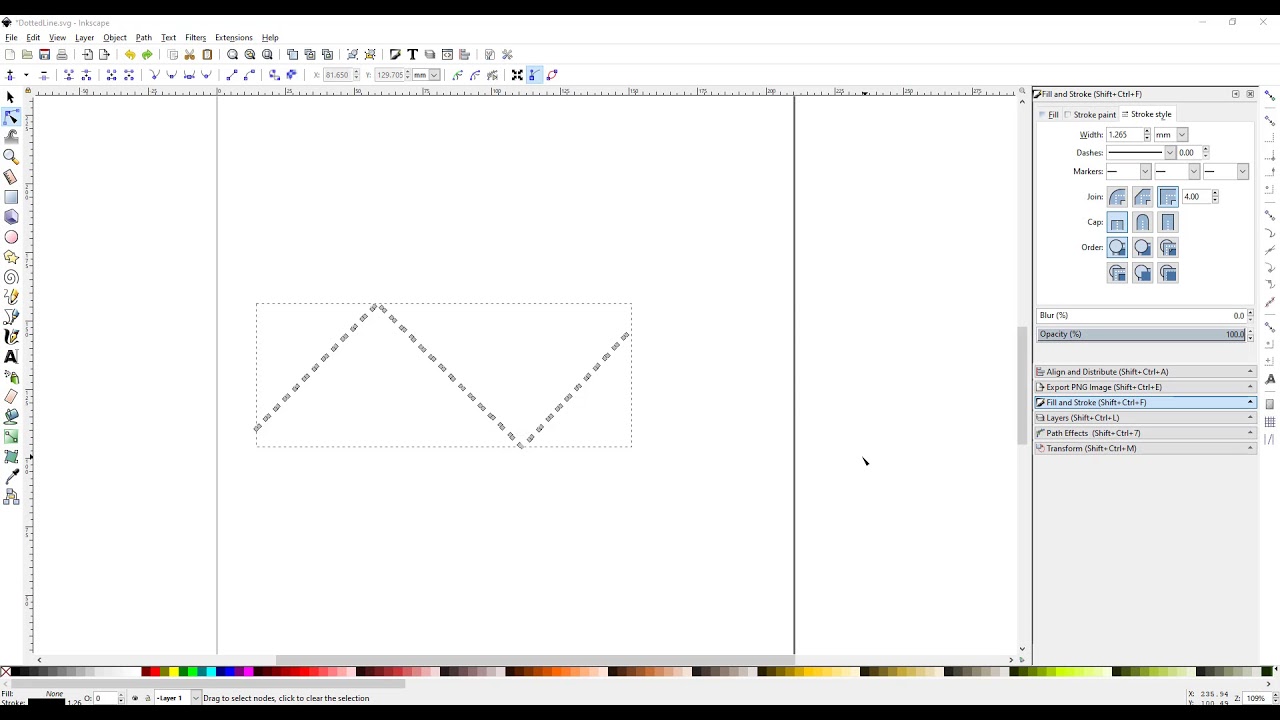Open the end Markers dropdown
Image resolution: width=1280 pixels, height=720 pixels.
point(1242,172)
